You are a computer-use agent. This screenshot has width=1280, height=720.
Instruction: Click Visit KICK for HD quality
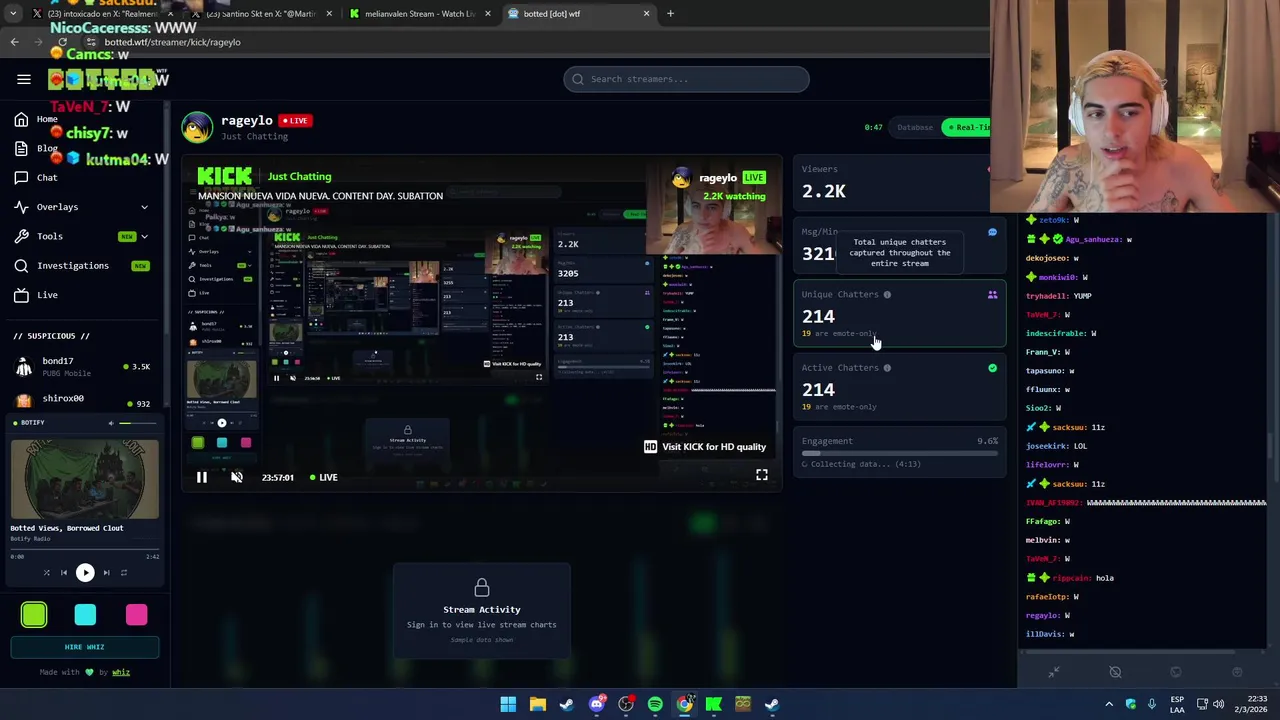pyautogui.click(x=705, y=447)
